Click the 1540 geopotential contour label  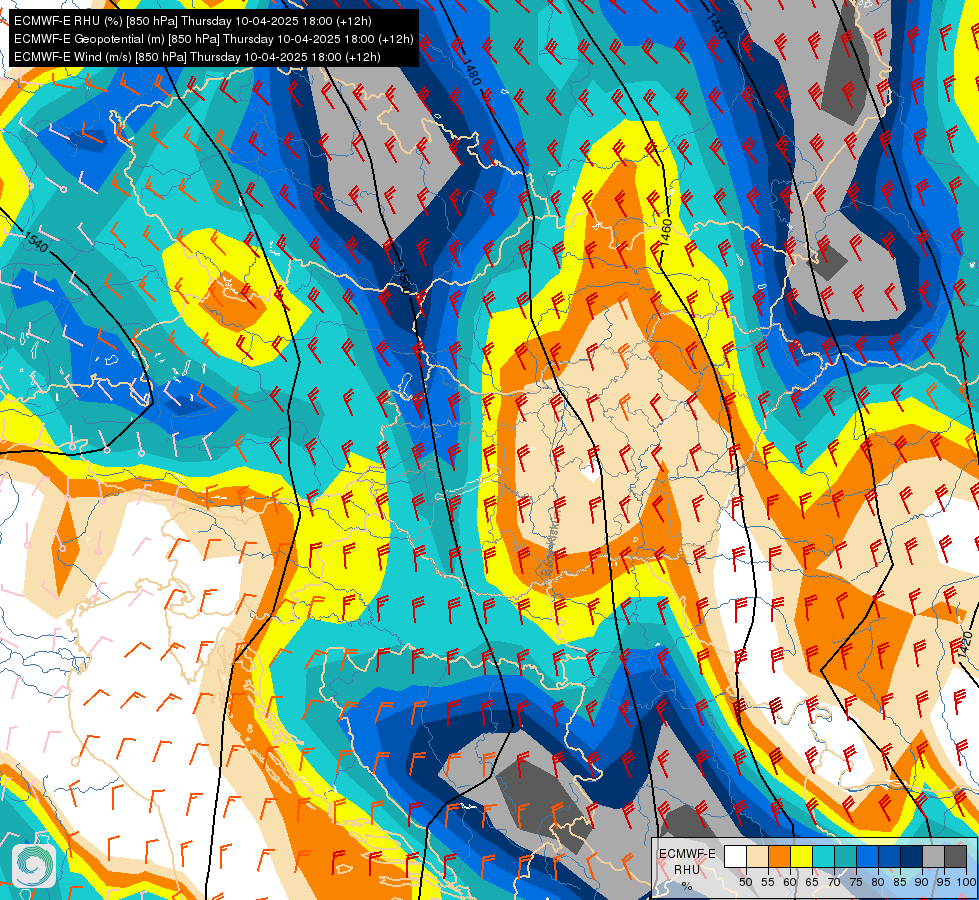tap(36, 242)
